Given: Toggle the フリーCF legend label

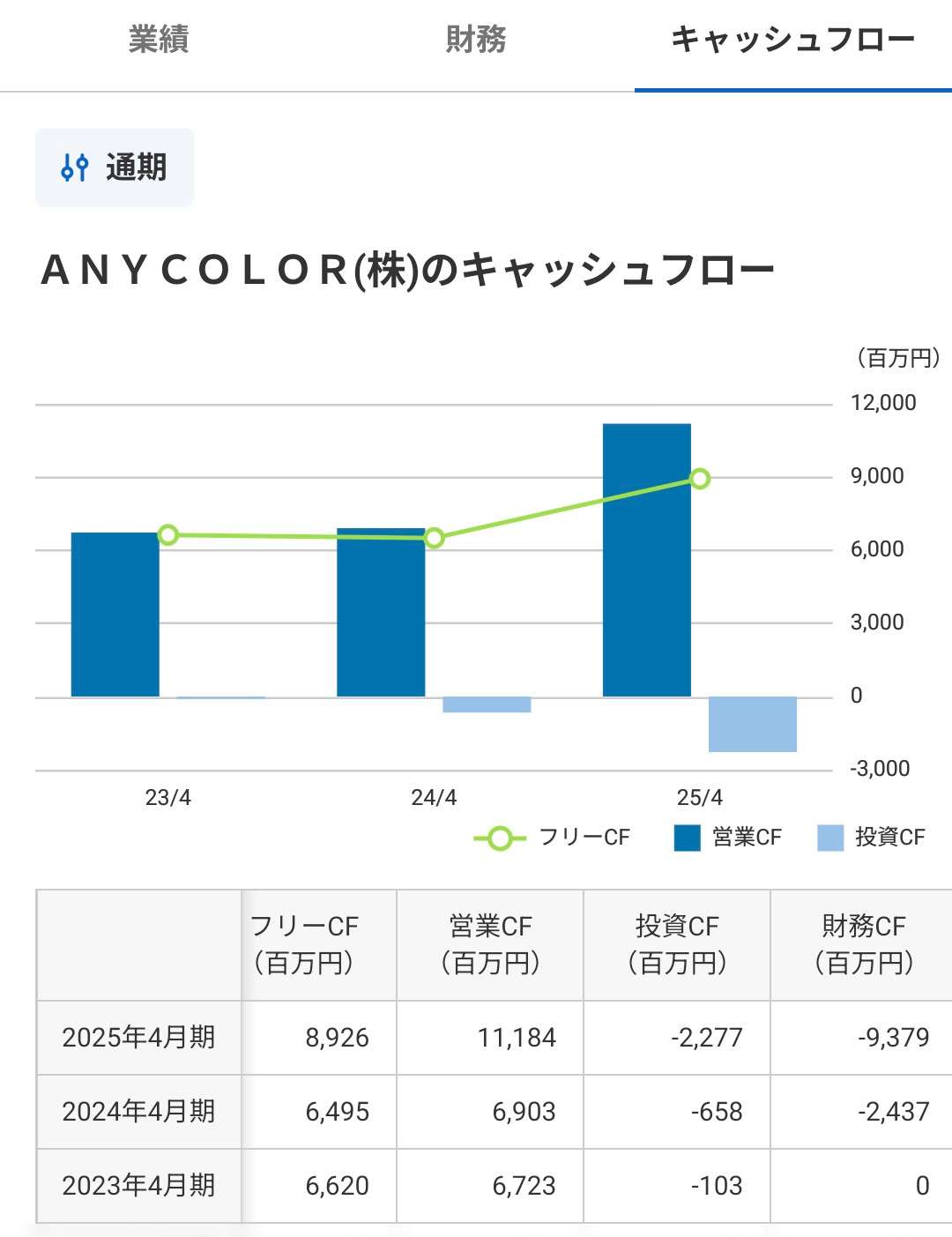Looking at the screenshot, I should (584, 838).
